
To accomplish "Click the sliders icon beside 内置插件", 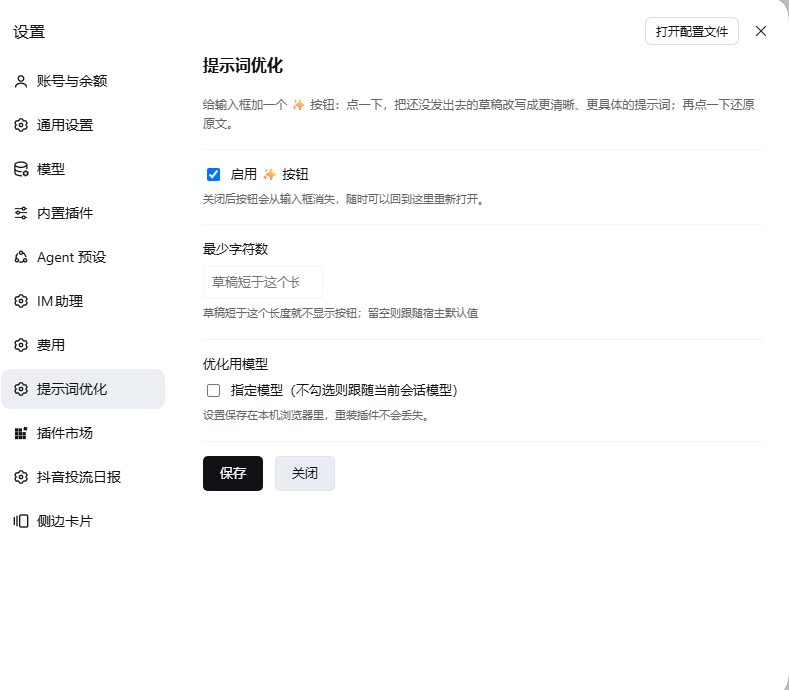I will [21, 213].
